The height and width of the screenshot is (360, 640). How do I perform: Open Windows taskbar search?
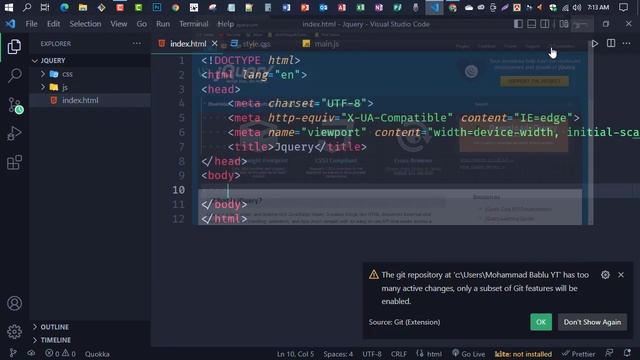click(x=27, y=7)
